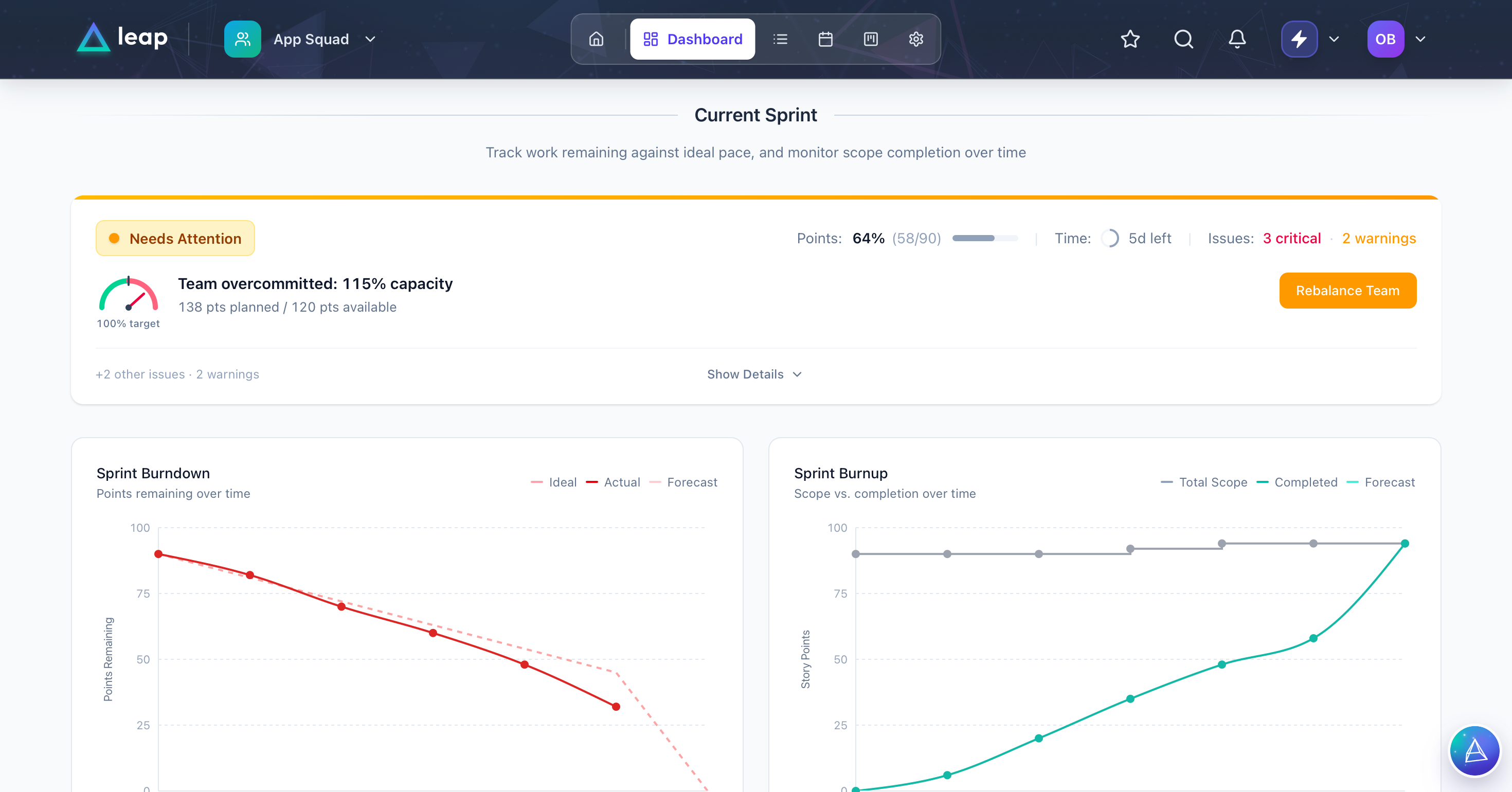Select the Needs Attention status badge
The height and width of the screenshot is (792, 1512).
(175, 238)
